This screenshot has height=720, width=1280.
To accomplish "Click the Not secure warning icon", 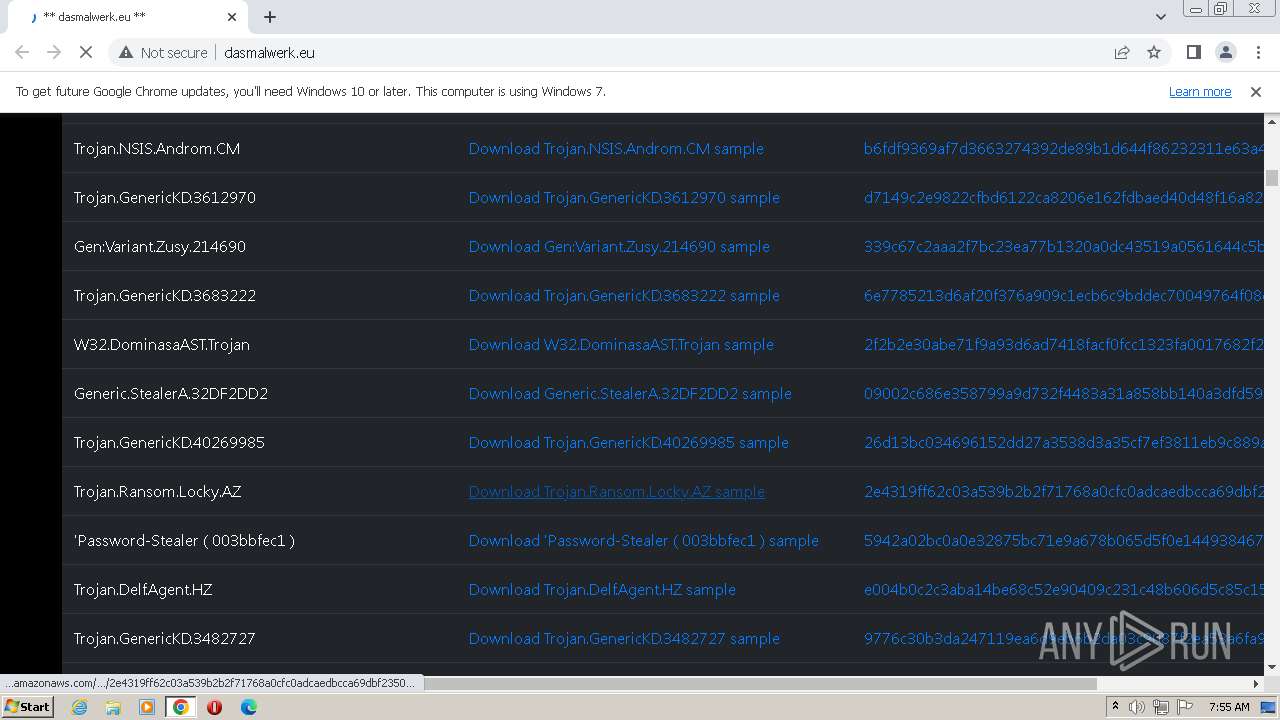I will (126, 52).
